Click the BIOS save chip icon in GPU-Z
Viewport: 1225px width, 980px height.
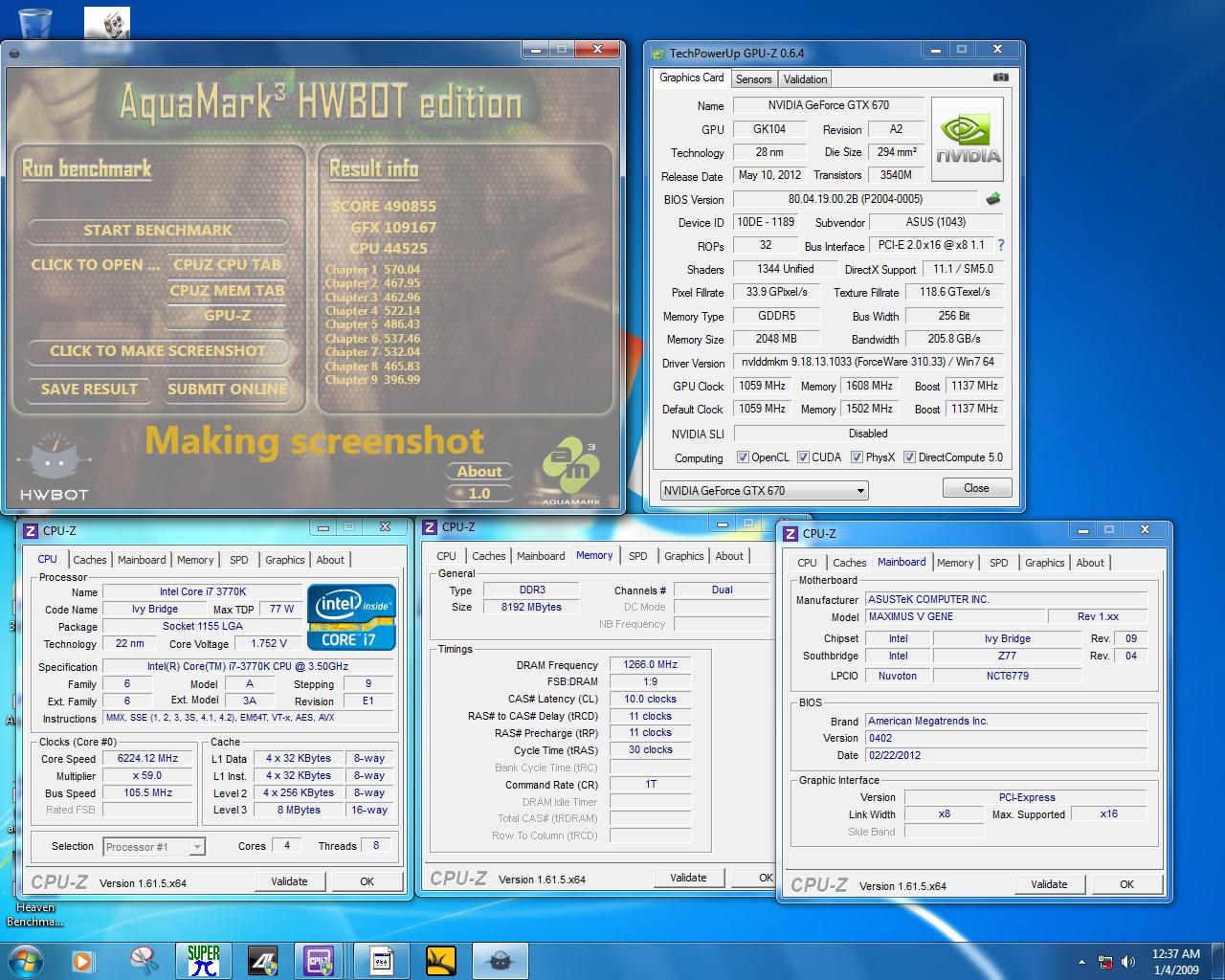click(x=993, y=199)
